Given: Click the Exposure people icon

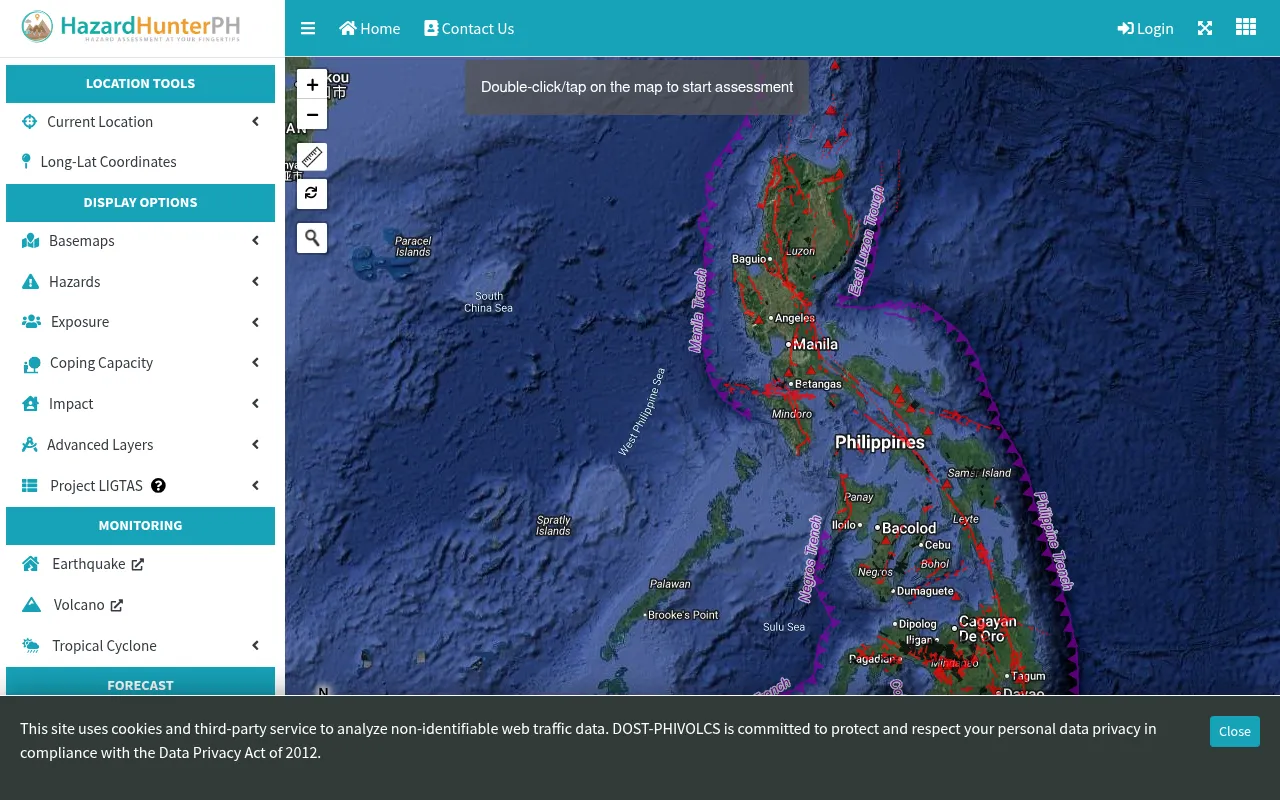Looking at the screenshot, I should tap(32, 322).
